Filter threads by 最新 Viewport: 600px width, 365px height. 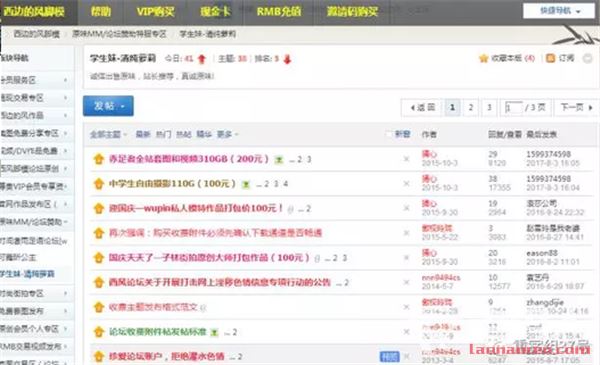(x=143, y=134)
